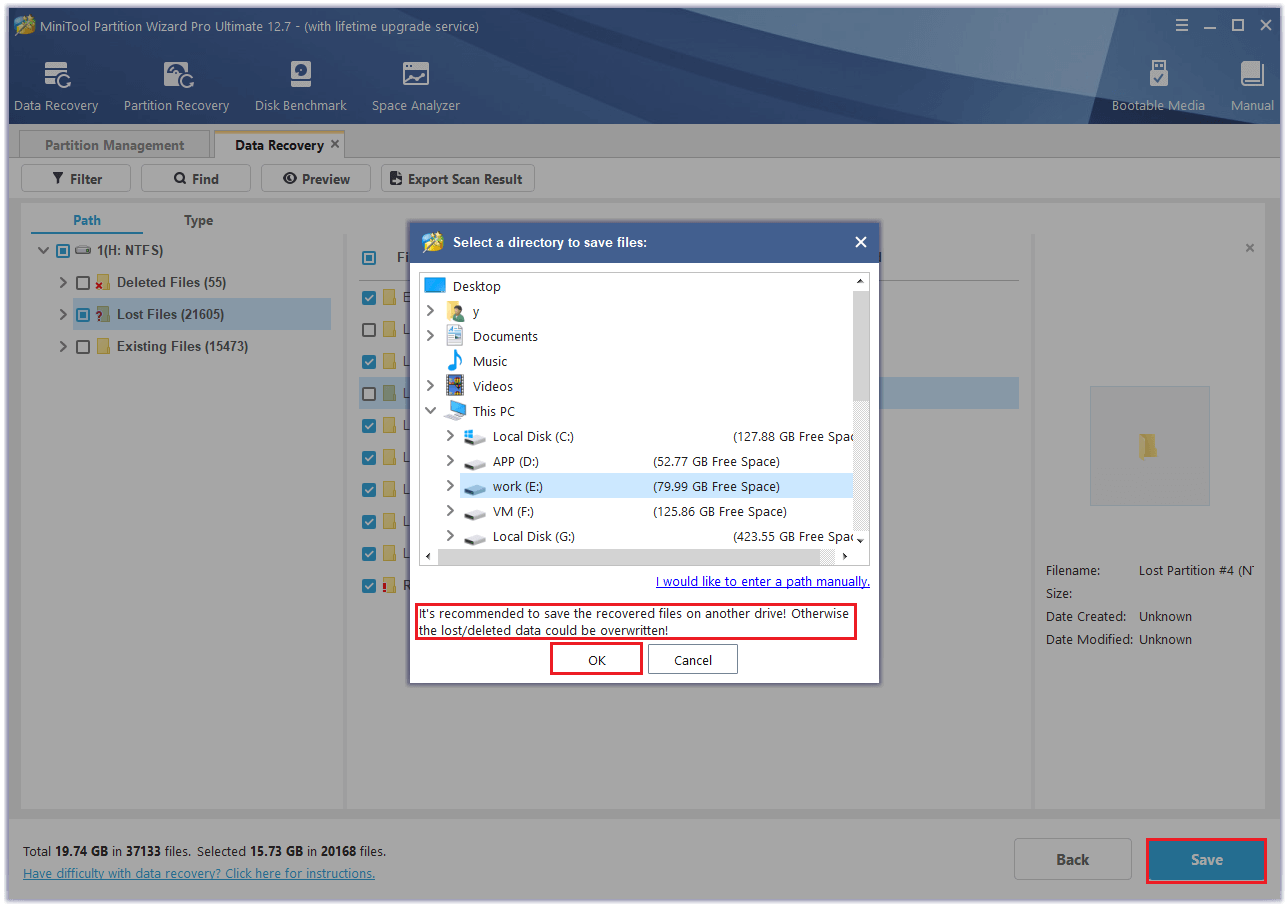Select Music folder in dialog
The height and width of the screenshot is (906, 1287).
476,361
